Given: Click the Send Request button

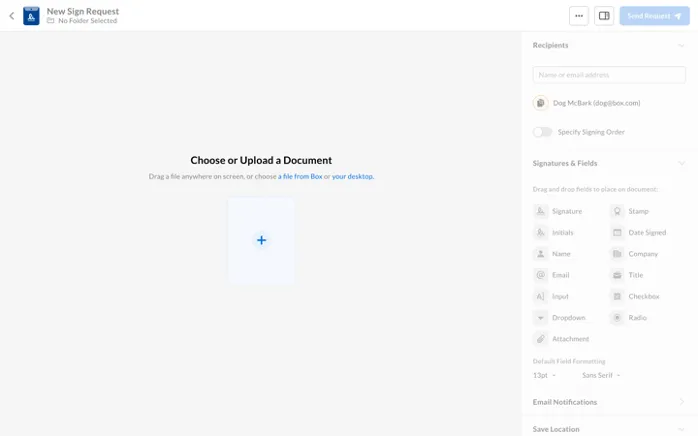Looking at the screenshot, I should (x=654, y=16).
